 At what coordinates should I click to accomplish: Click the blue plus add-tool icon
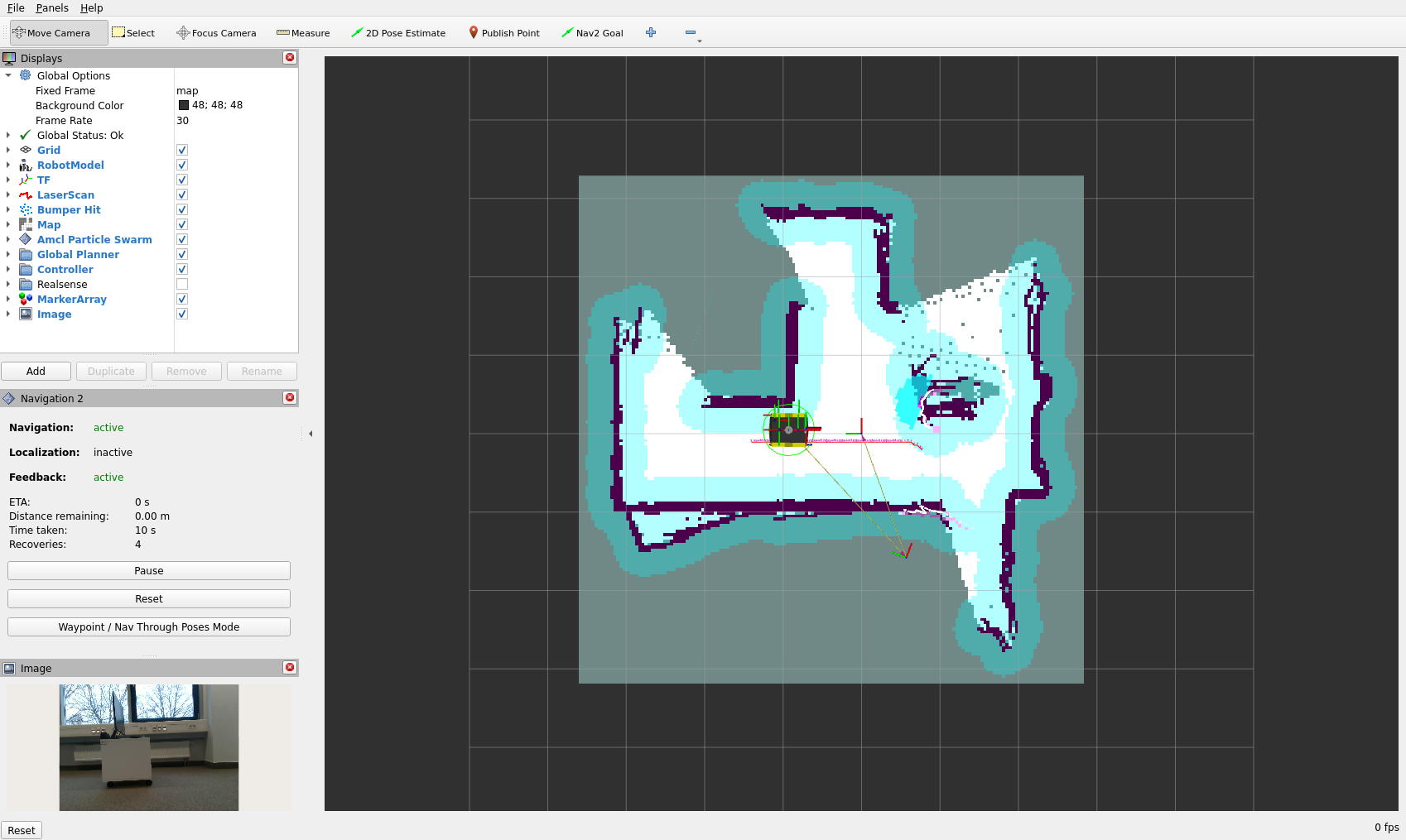point(651,33)
